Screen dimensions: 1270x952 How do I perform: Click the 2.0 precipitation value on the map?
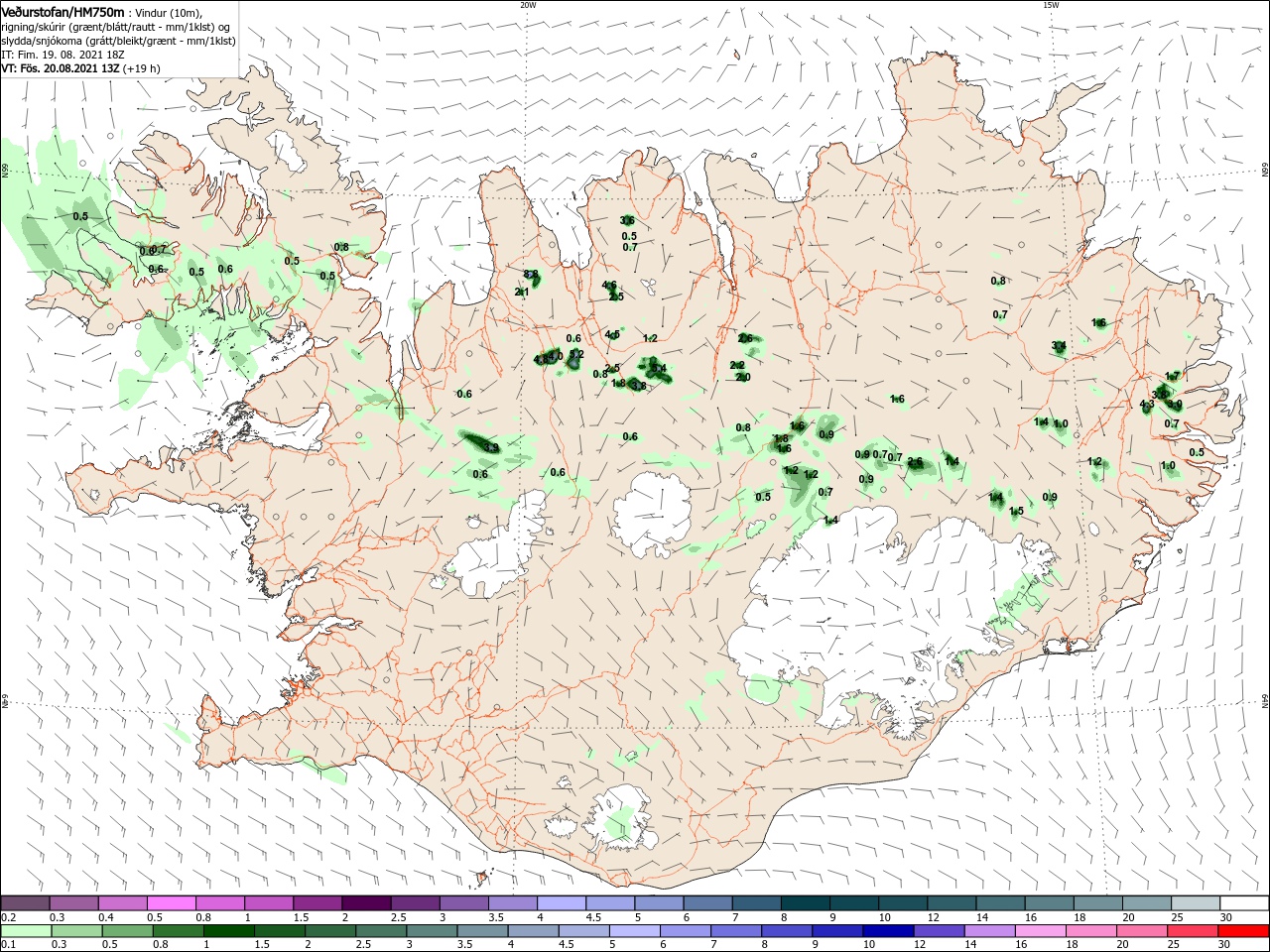tap(743, 377)
